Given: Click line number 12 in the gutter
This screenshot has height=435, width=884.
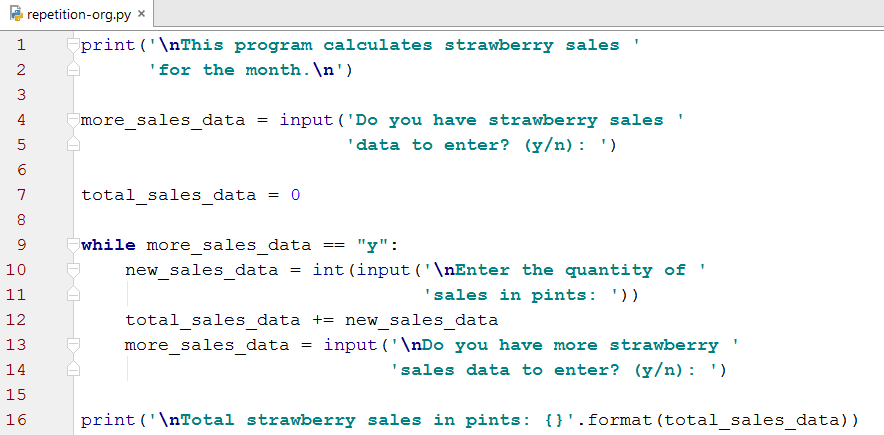Looking at the screenshot, I should (21, 320).
